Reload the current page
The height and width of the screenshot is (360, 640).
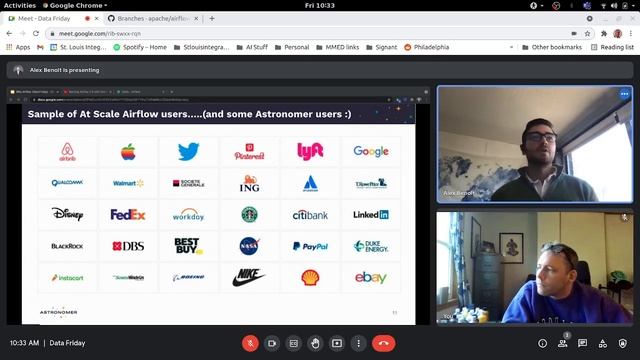(36, 33)
